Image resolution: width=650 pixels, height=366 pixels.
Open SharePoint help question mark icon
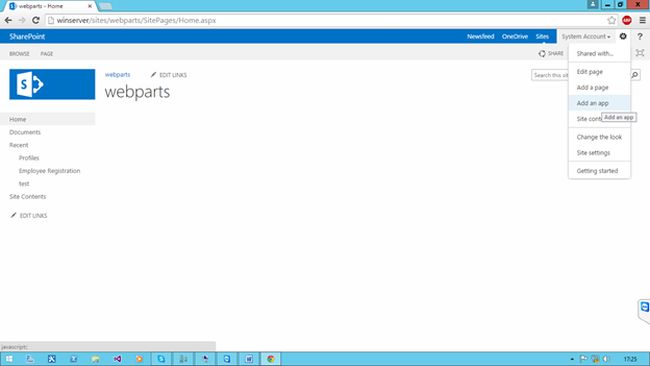tap(640, 36)
